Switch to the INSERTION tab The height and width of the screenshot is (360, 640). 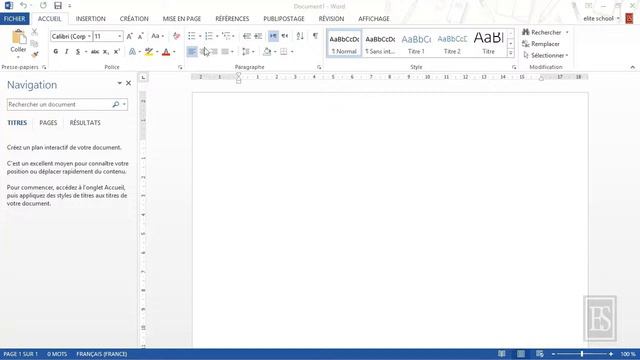tap(91, 19)
